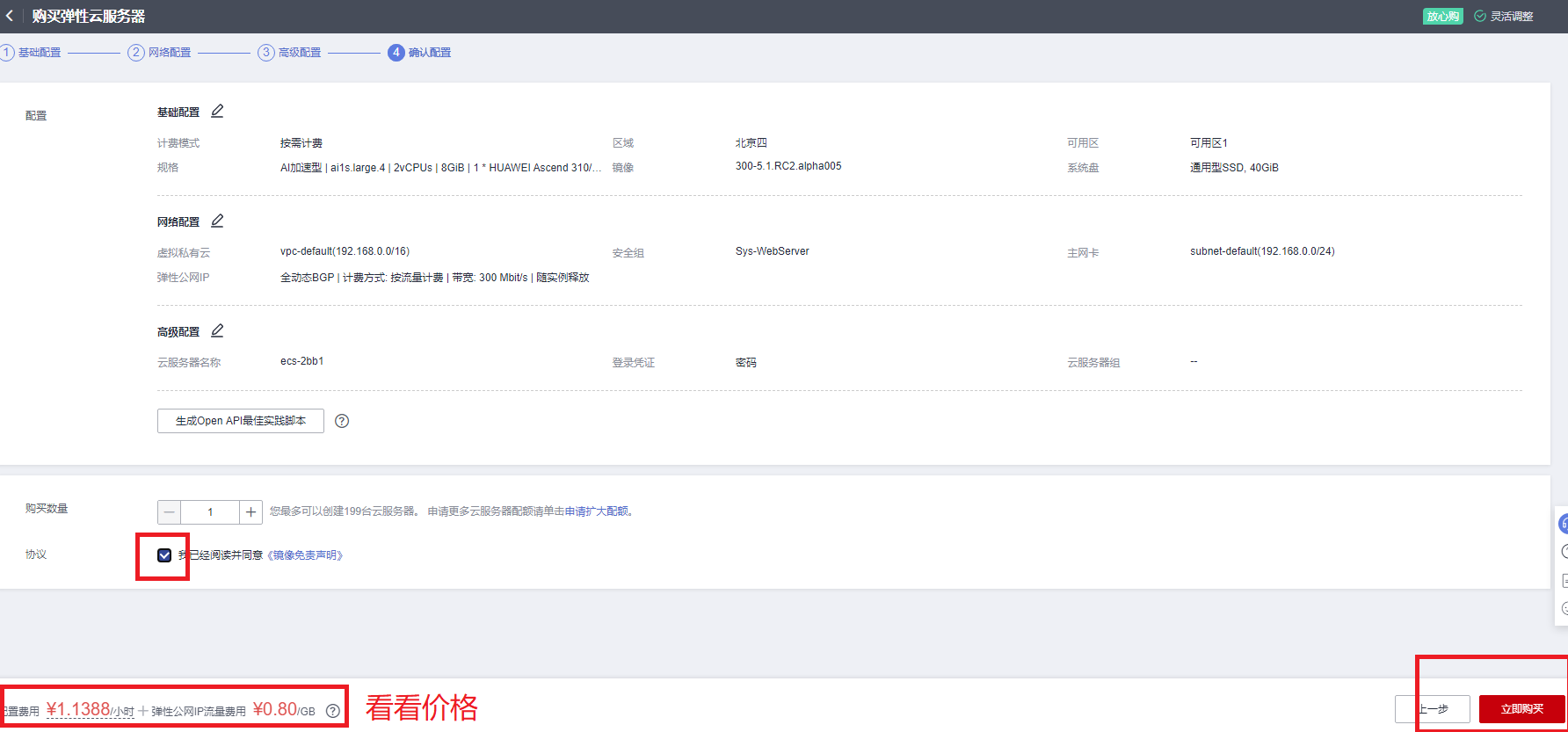1568x732 pixels.
Task: Go back using the header arrow
Action: (10, 16)
